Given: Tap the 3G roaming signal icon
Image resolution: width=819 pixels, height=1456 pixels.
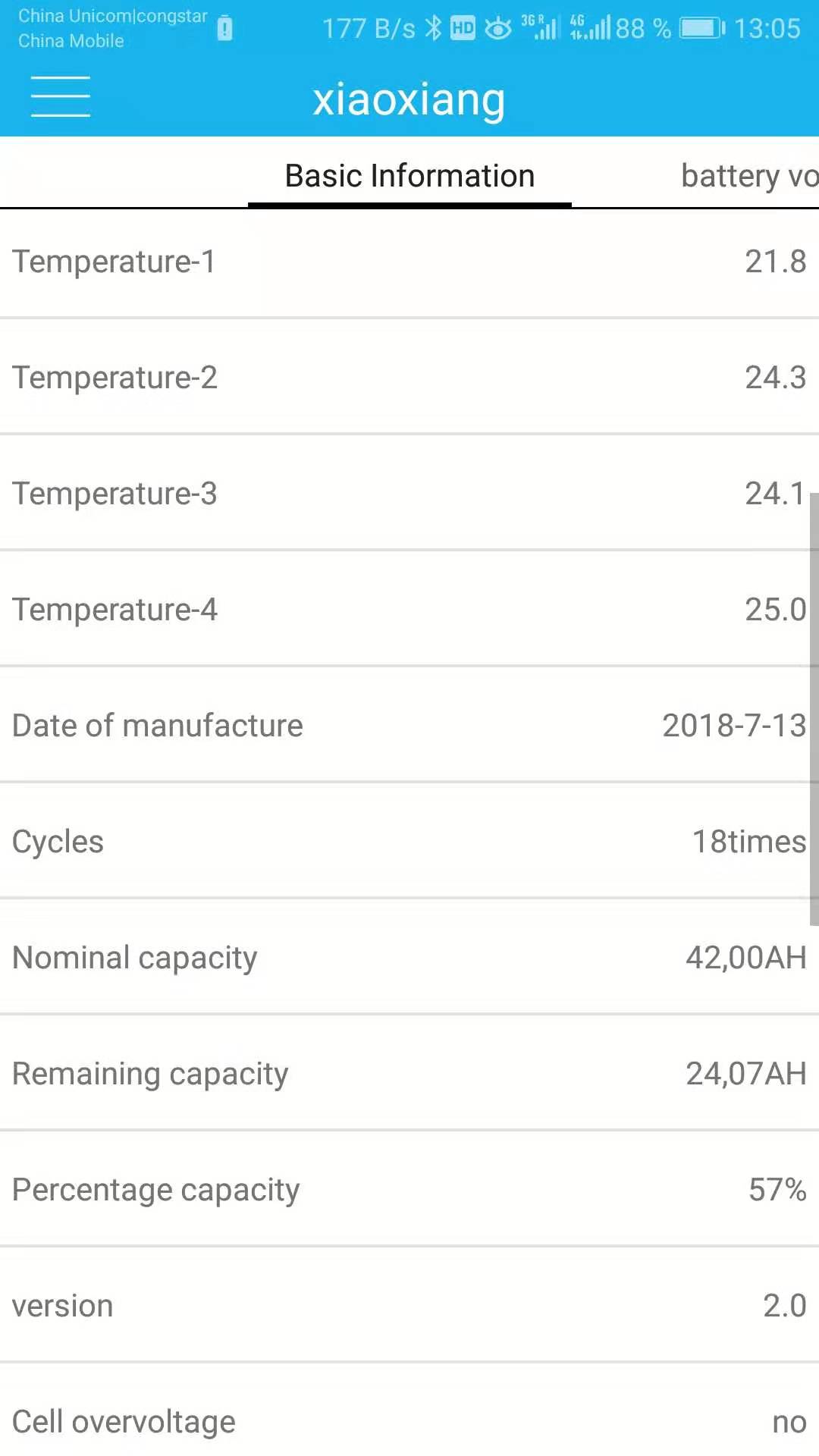Looking at the screenshot, I should (x=540, y=27).
